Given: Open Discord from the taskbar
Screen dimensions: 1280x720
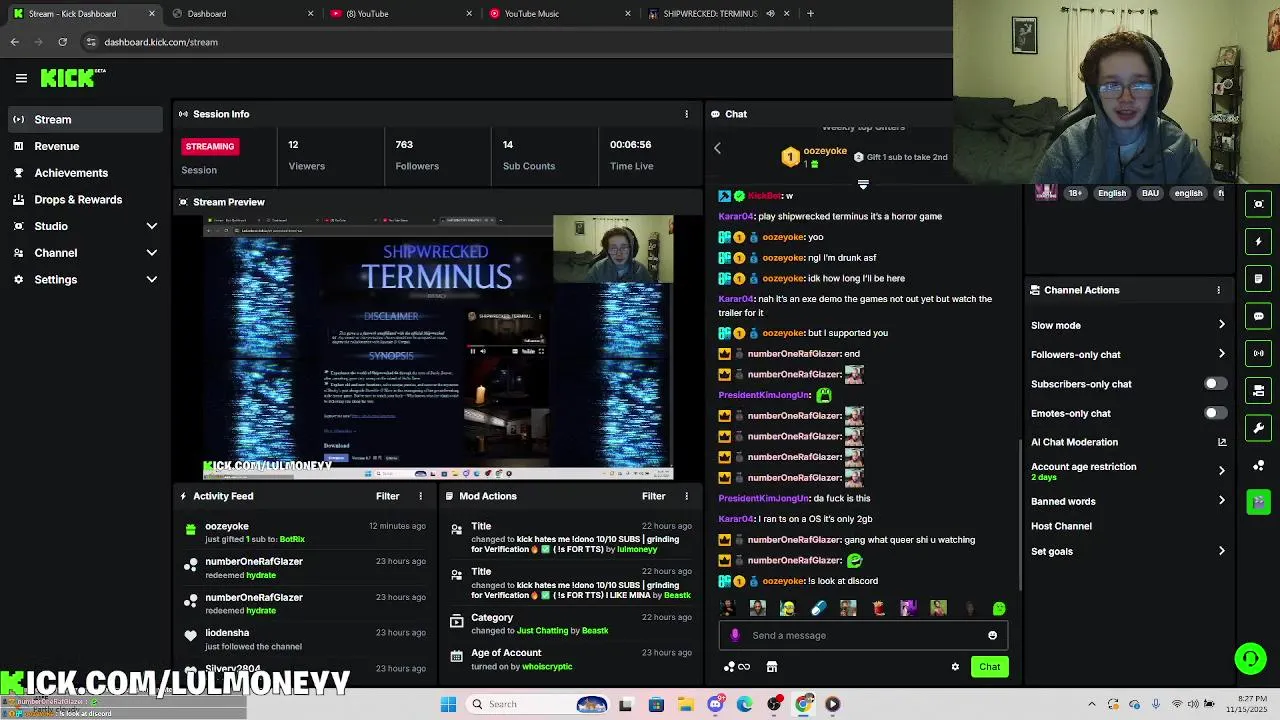Looking at the screenshot, I should [715, 704].
